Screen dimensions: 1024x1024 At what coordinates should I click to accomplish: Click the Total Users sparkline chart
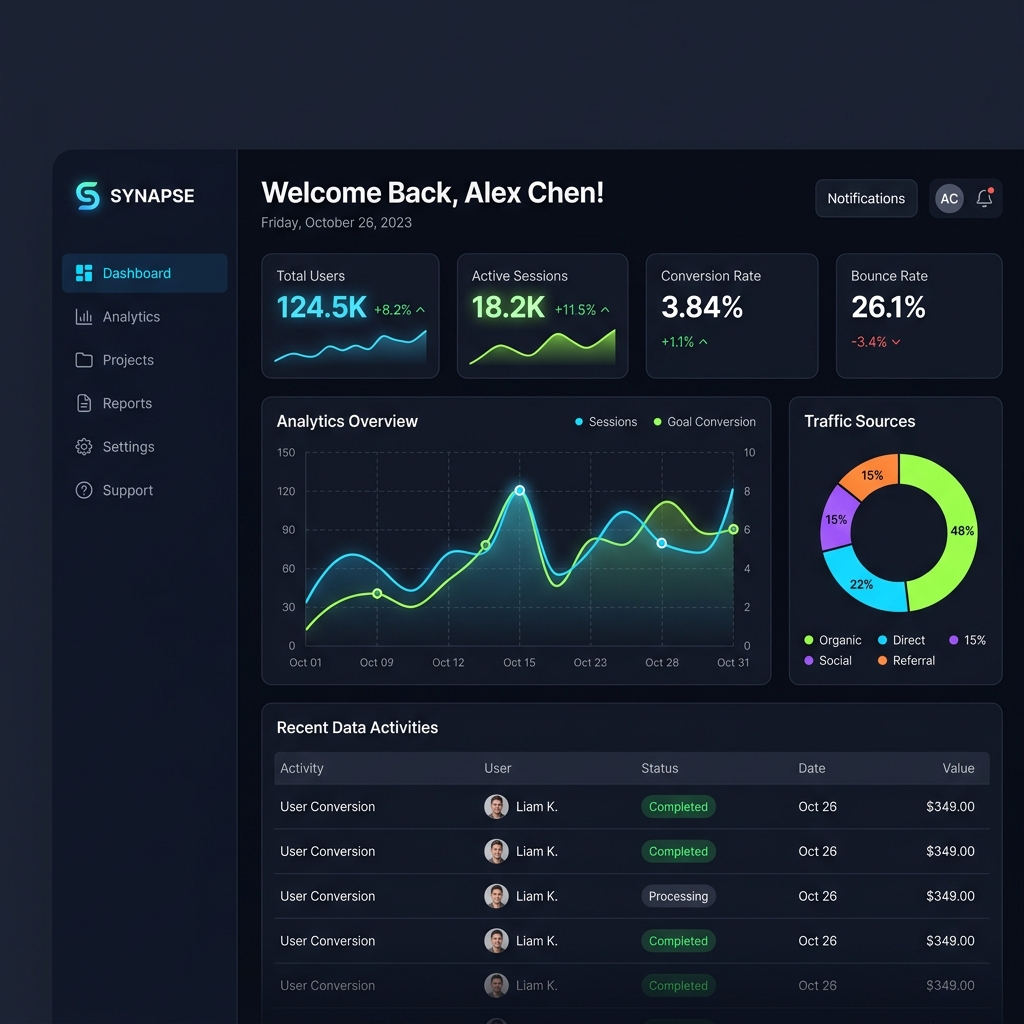pos(350,346)
